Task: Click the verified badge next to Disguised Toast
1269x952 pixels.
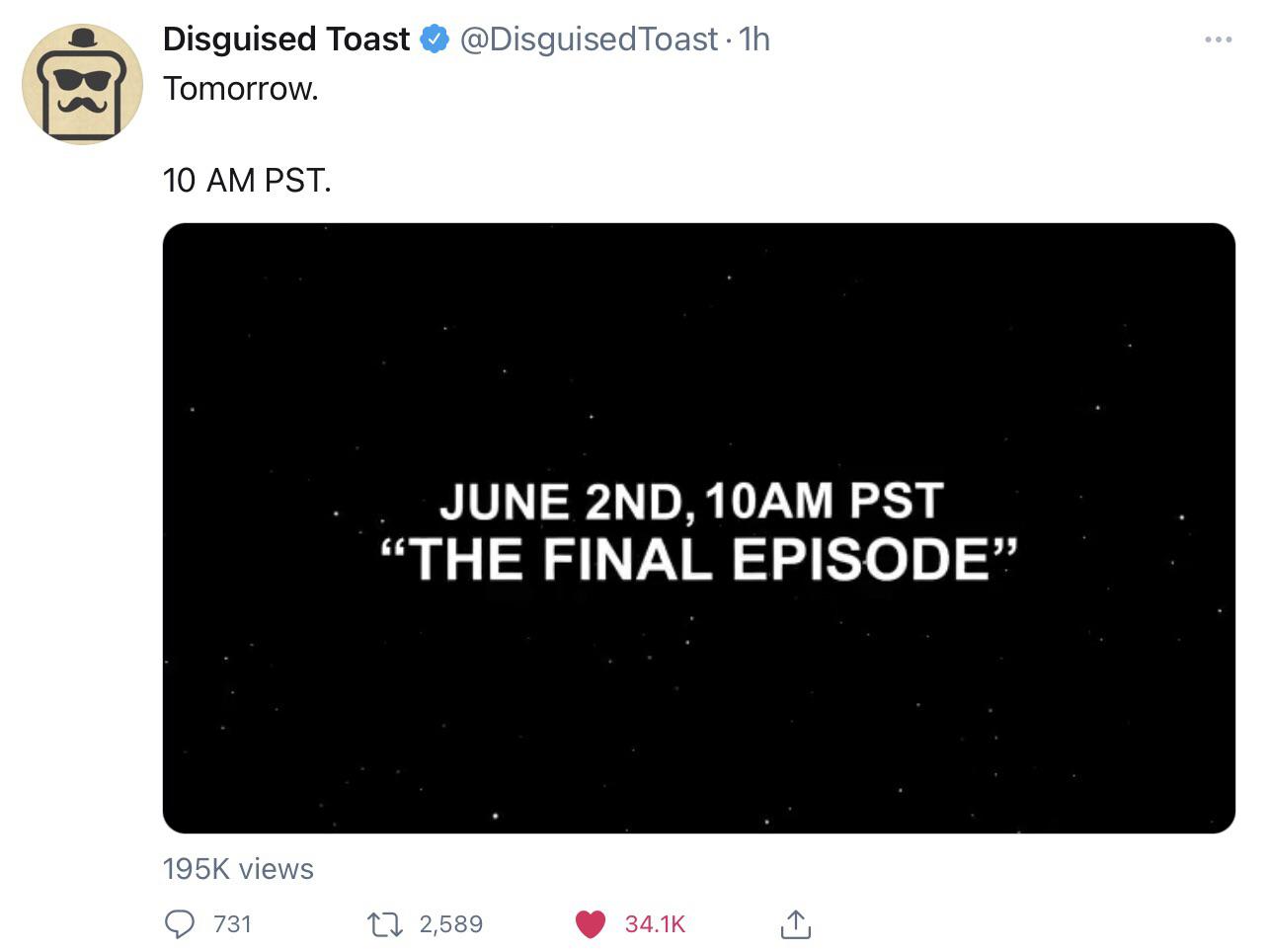Action: [433, 39]
